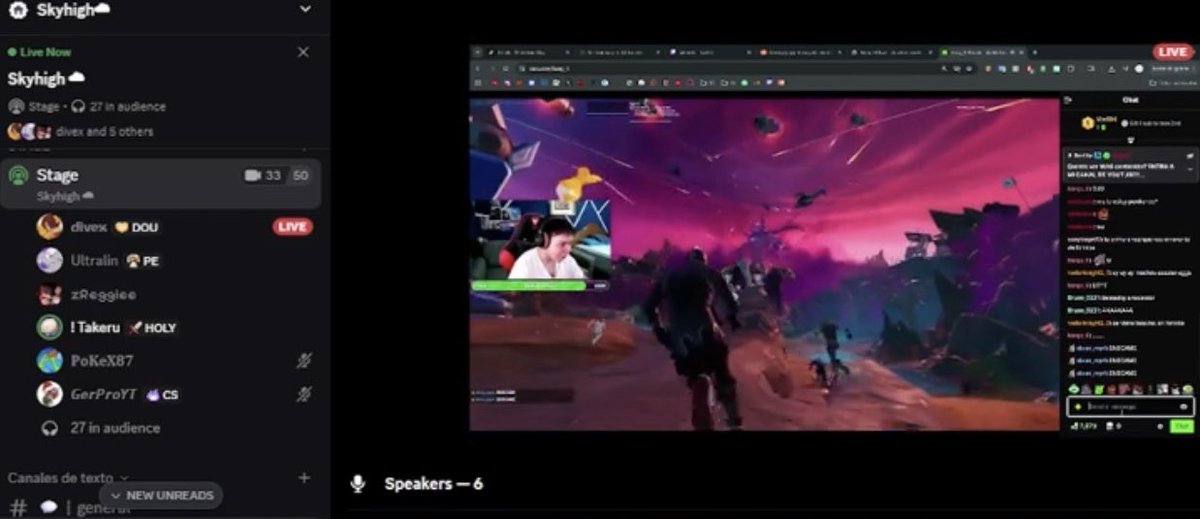The width and height of the screenshot is (1200, 519).
Task: Jump to NEW UNREADS
Action: click(161, 495)
